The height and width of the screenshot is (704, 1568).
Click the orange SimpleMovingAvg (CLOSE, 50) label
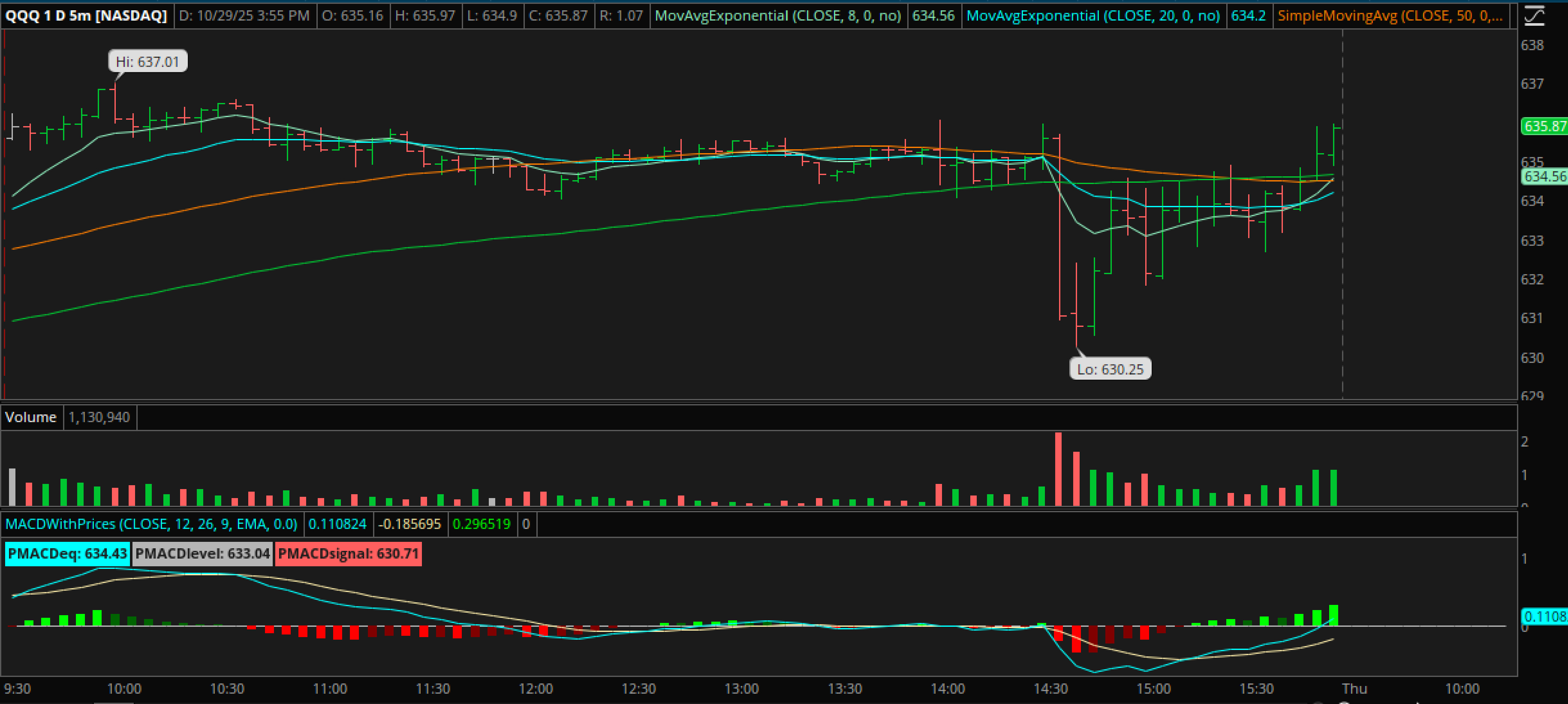(x=1390, y=15)
